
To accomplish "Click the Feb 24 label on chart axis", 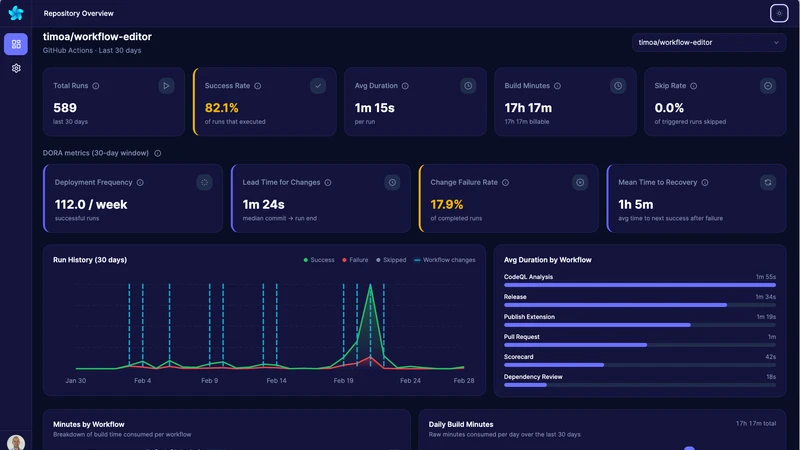I will 410,381.
